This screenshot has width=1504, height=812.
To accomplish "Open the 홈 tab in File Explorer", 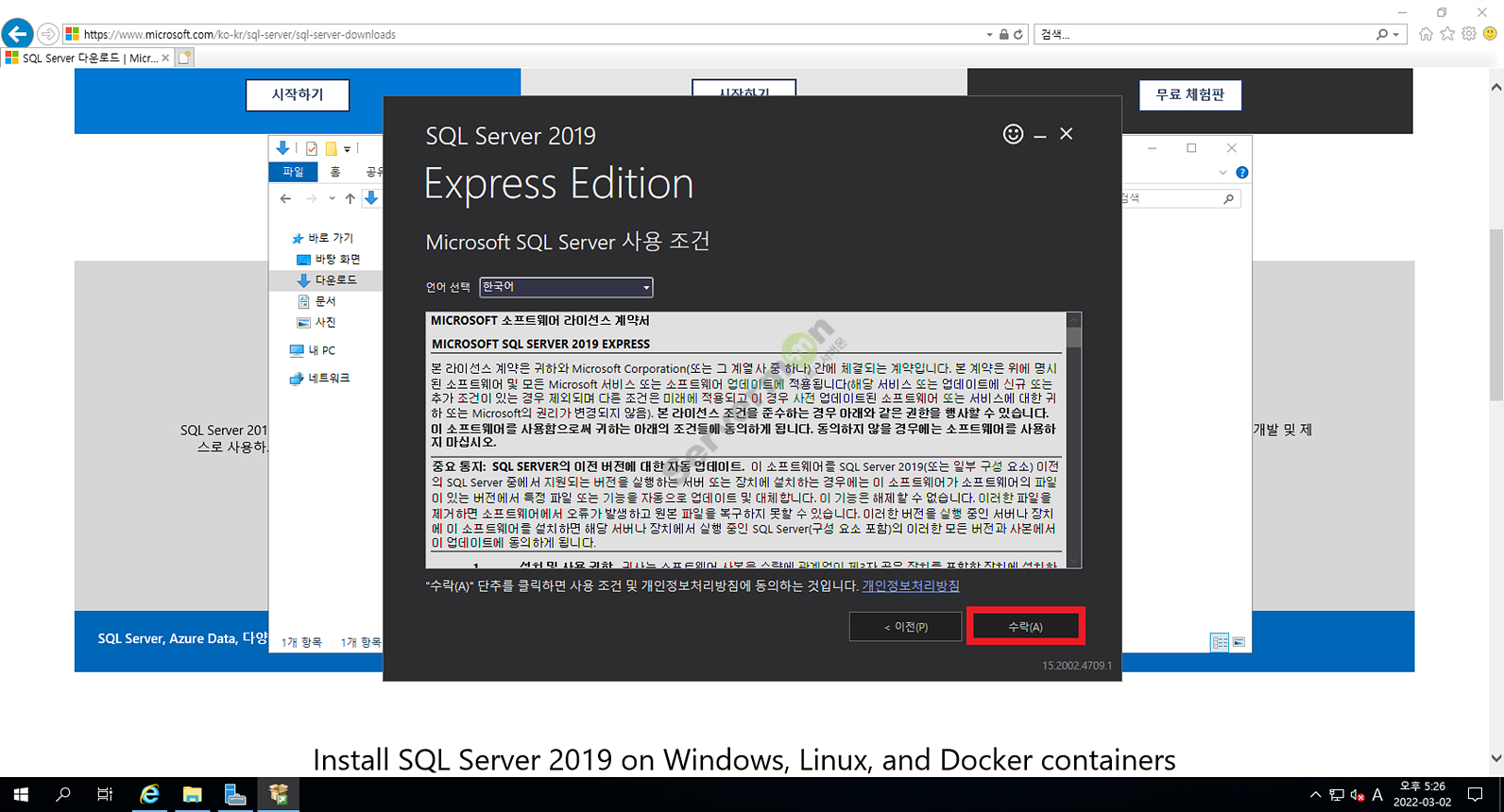I will (334, 172).
